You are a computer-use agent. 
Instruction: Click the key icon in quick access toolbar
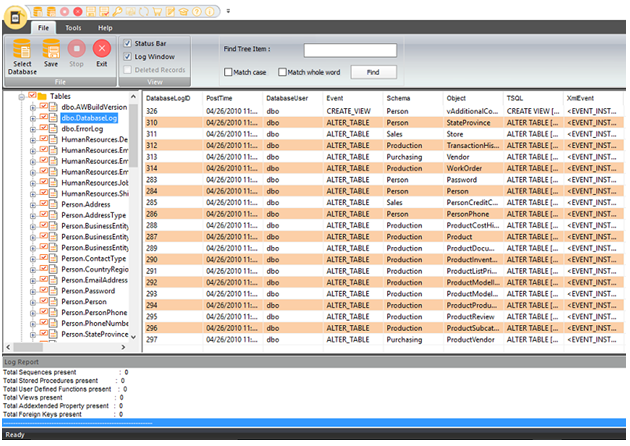pyautogui.click(x=118, y=10)
